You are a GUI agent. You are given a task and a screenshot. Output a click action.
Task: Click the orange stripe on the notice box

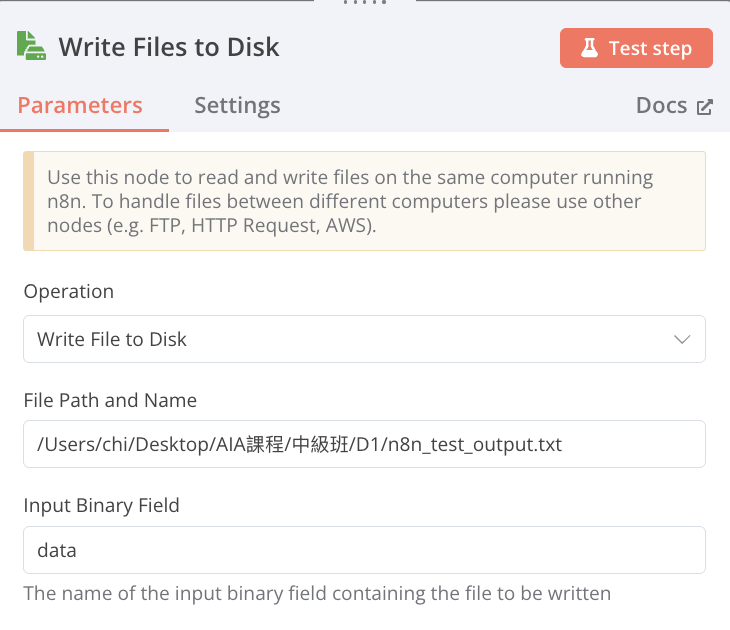click(x=28, y=201)
